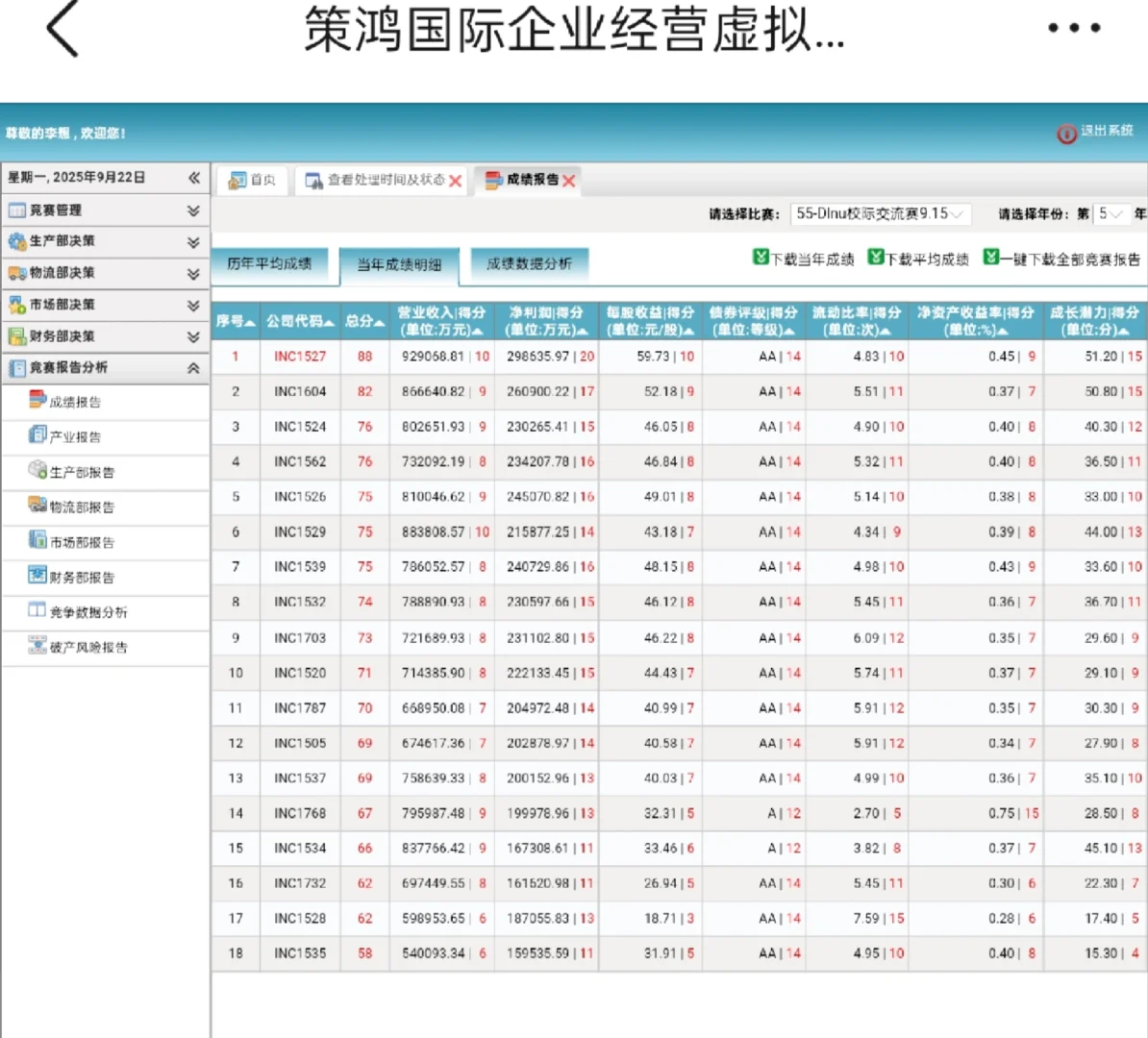Open the three-dot more options menu

tap(1073, 28)
